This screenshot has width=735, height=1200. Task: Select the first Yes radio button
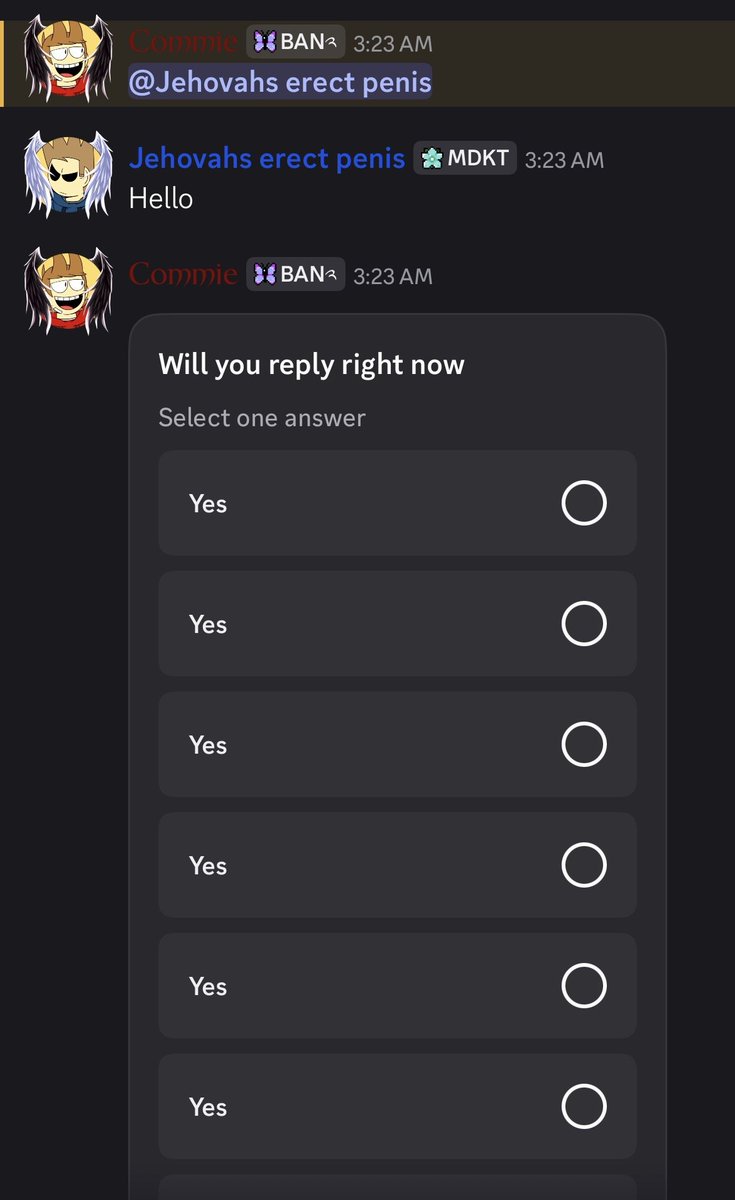[584, 503]
